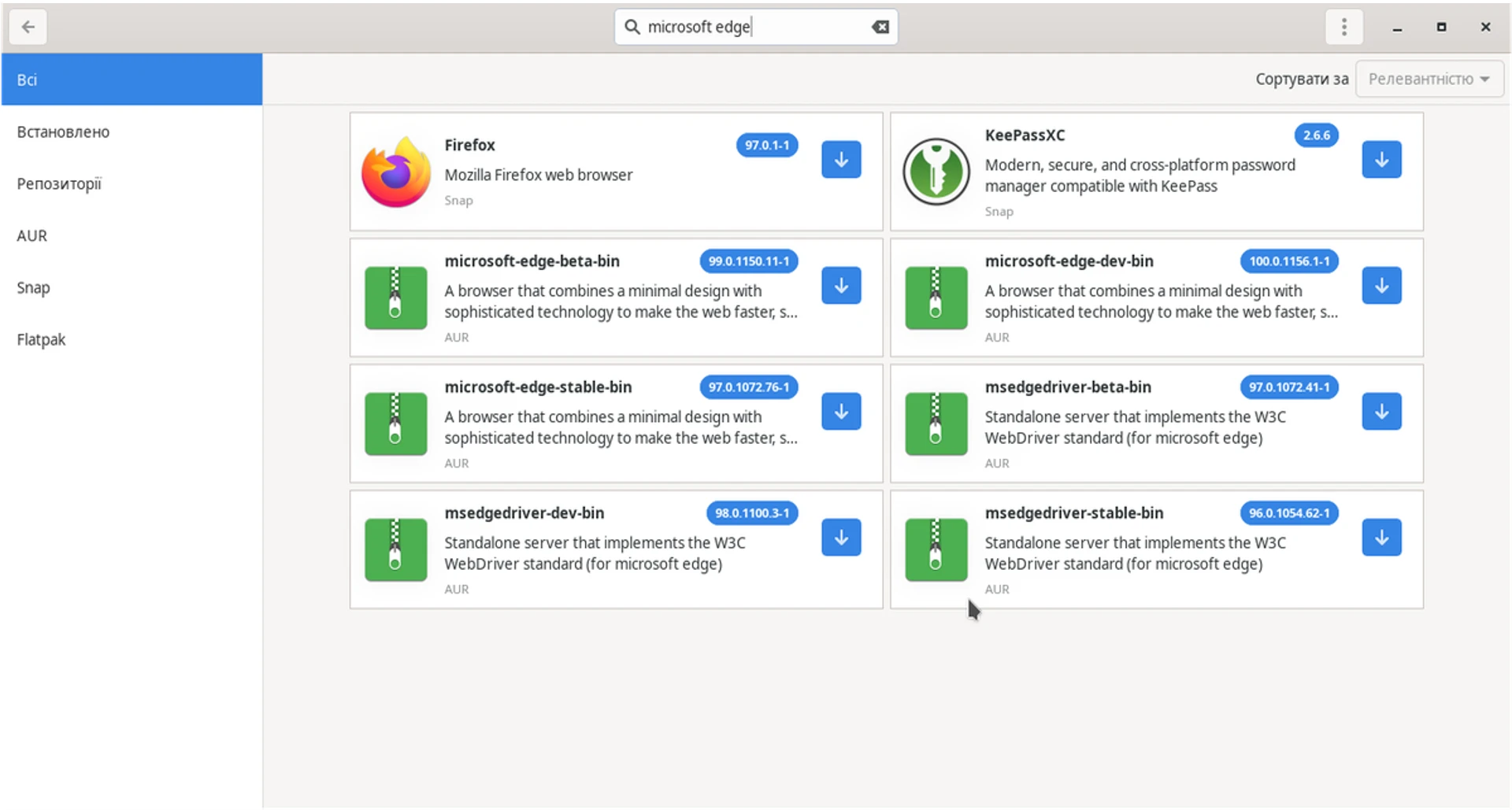Filter results by Flatpak
Image resolution: width=1512 pixels, height=810 pixels.
132,340
